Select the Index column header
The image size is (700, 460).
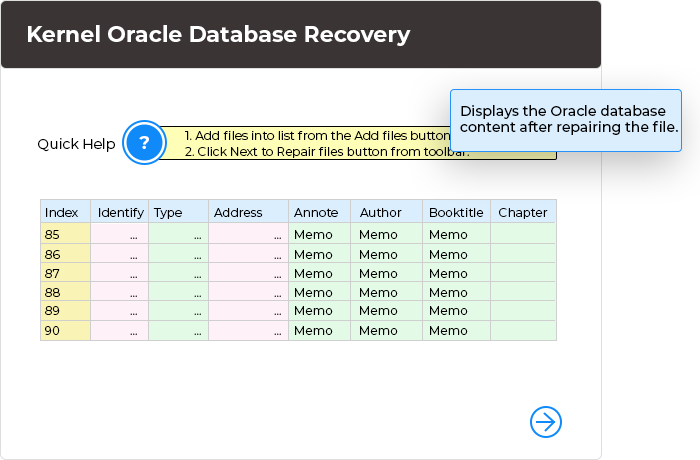[65, 212]
